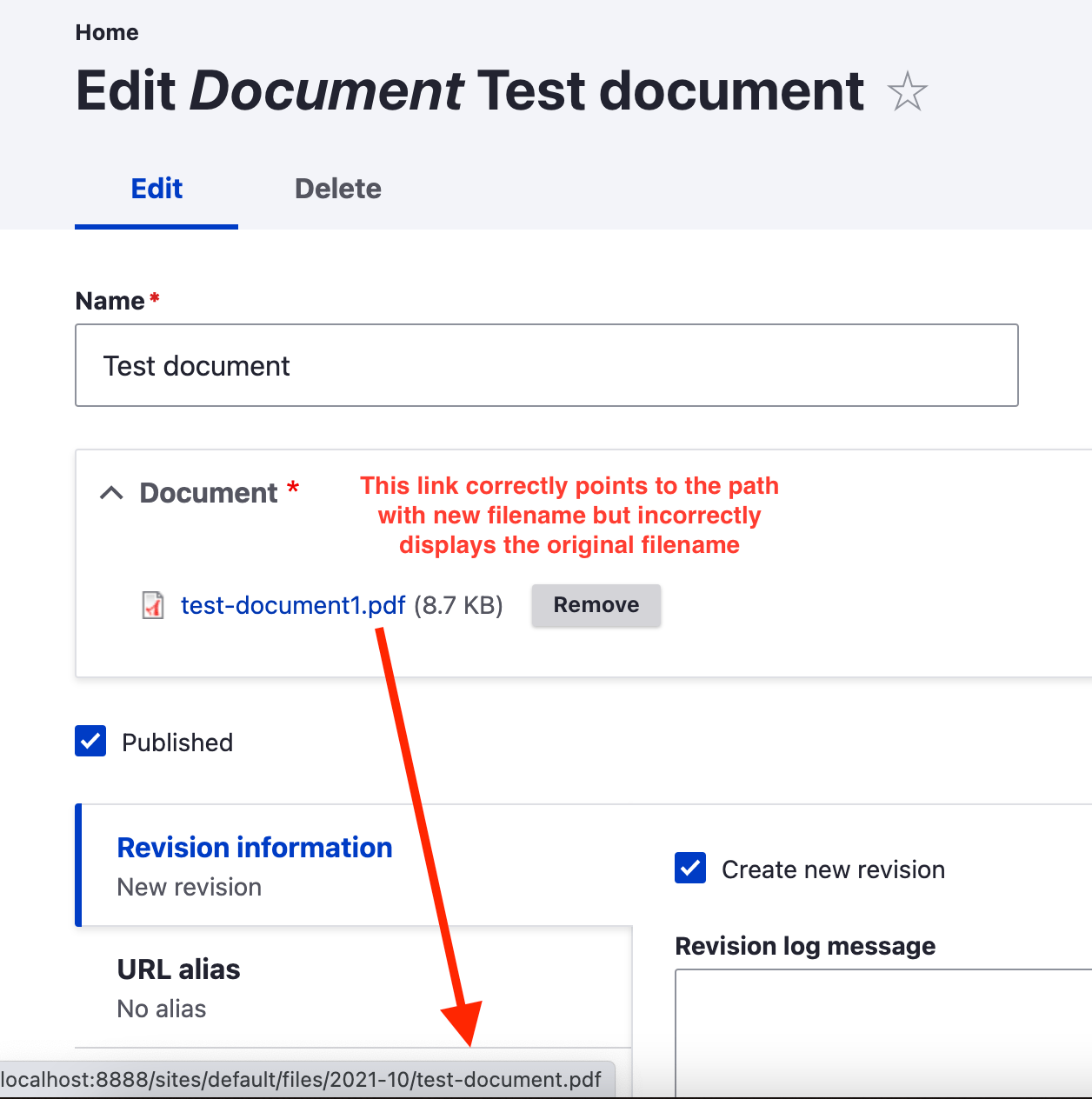Collapse the Document field section
1092x1099 pixels.
[x=111, y=492]
